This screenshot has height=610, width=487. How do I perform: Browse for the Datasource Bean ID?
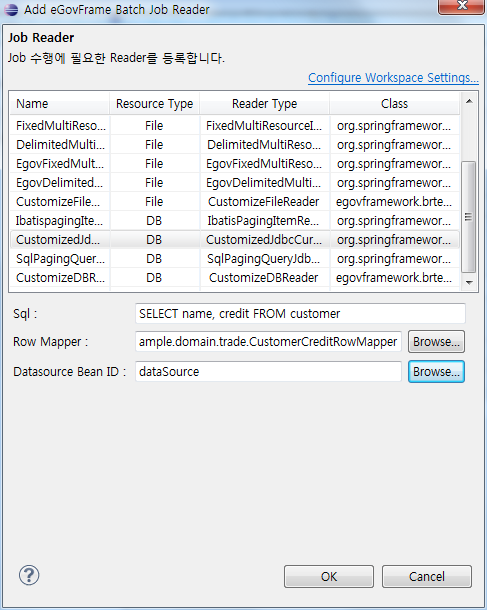coord(436,372)
